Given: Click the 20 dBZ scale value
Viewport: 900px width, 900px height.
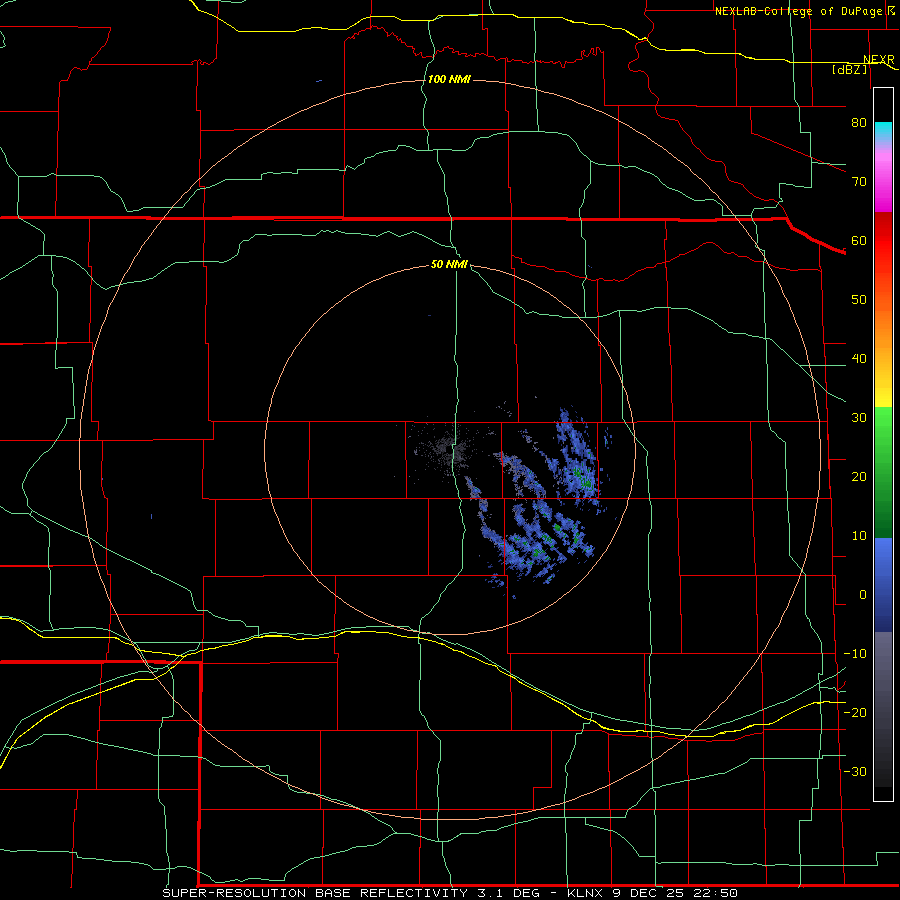Looking at the screenshot, I should 859,476.
